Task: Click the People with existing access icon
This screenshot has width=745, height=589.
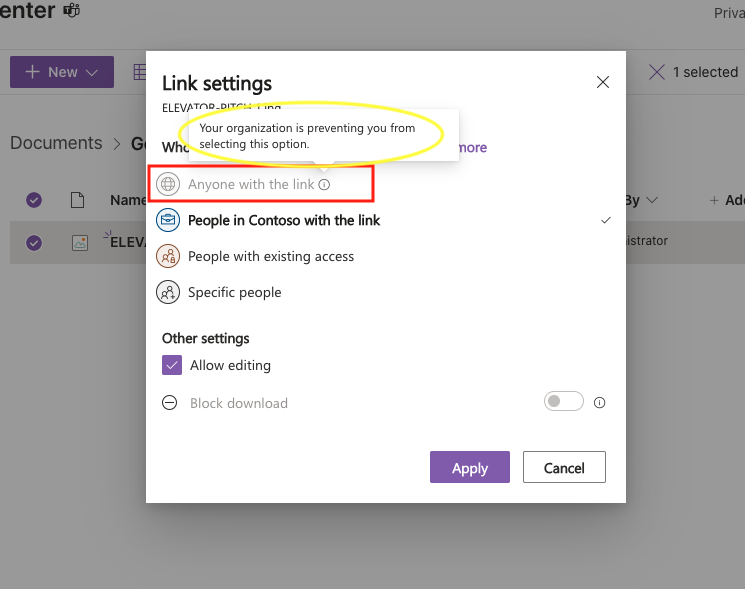Action: [x=168, y=256]
